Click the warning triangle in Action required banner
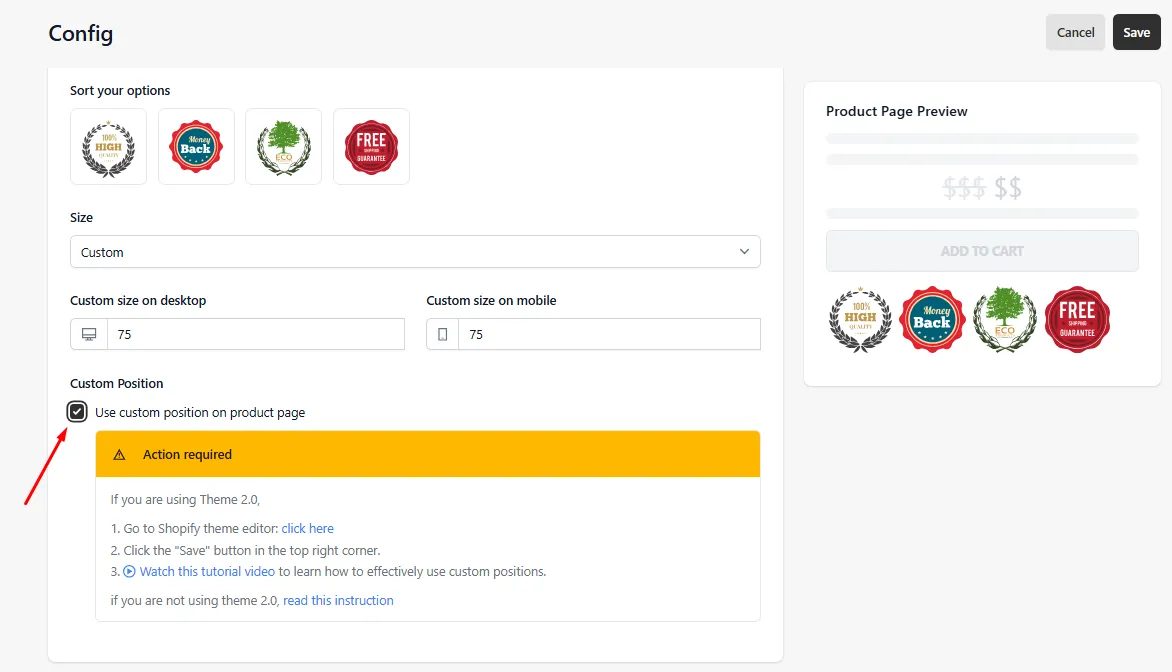Image resolution: width=1172 pixels, height=672 pixels. coord(119,454)
